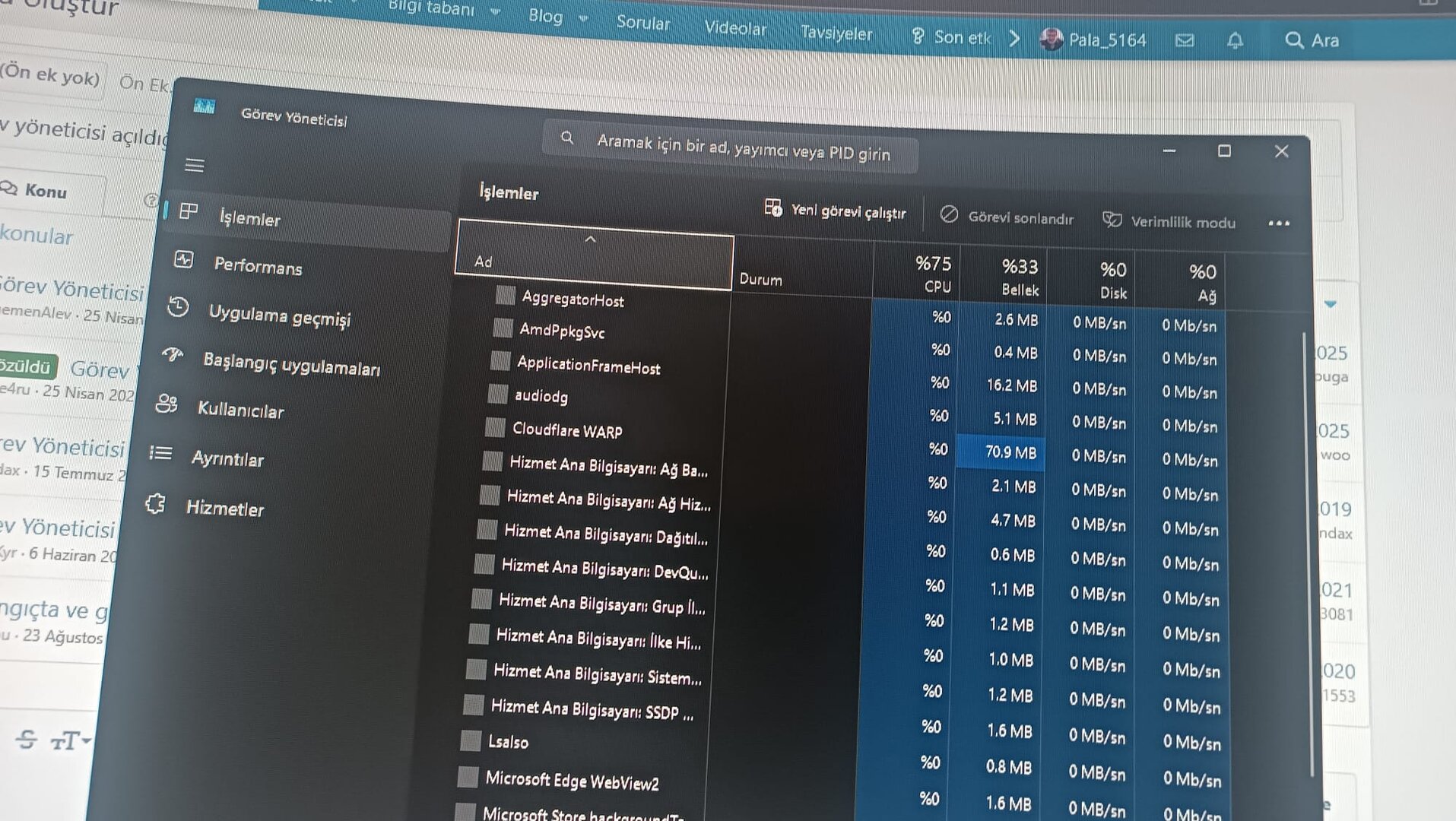Click the Başlangıç uygulamaları gauge icon
Viewport: 1456px width, 821px height.
(x=173, y=354)
